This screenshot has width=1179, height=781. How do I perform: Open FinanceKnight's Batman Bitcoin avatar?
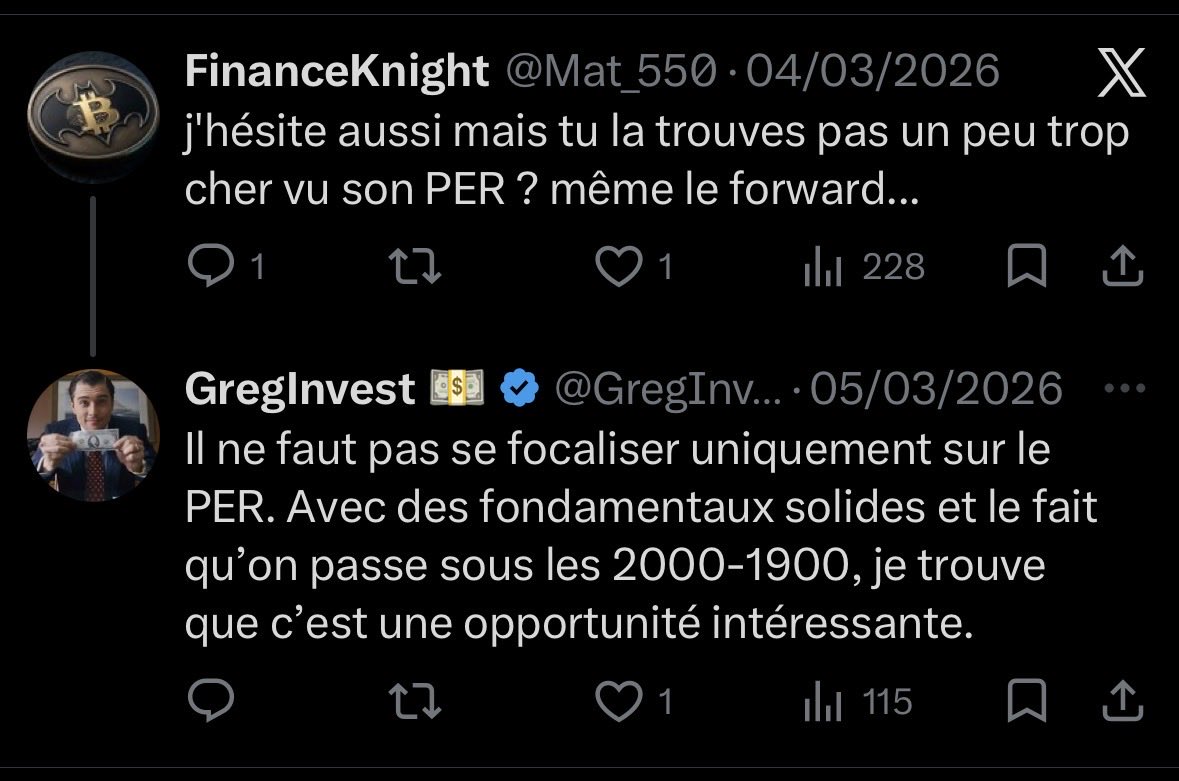92,118
